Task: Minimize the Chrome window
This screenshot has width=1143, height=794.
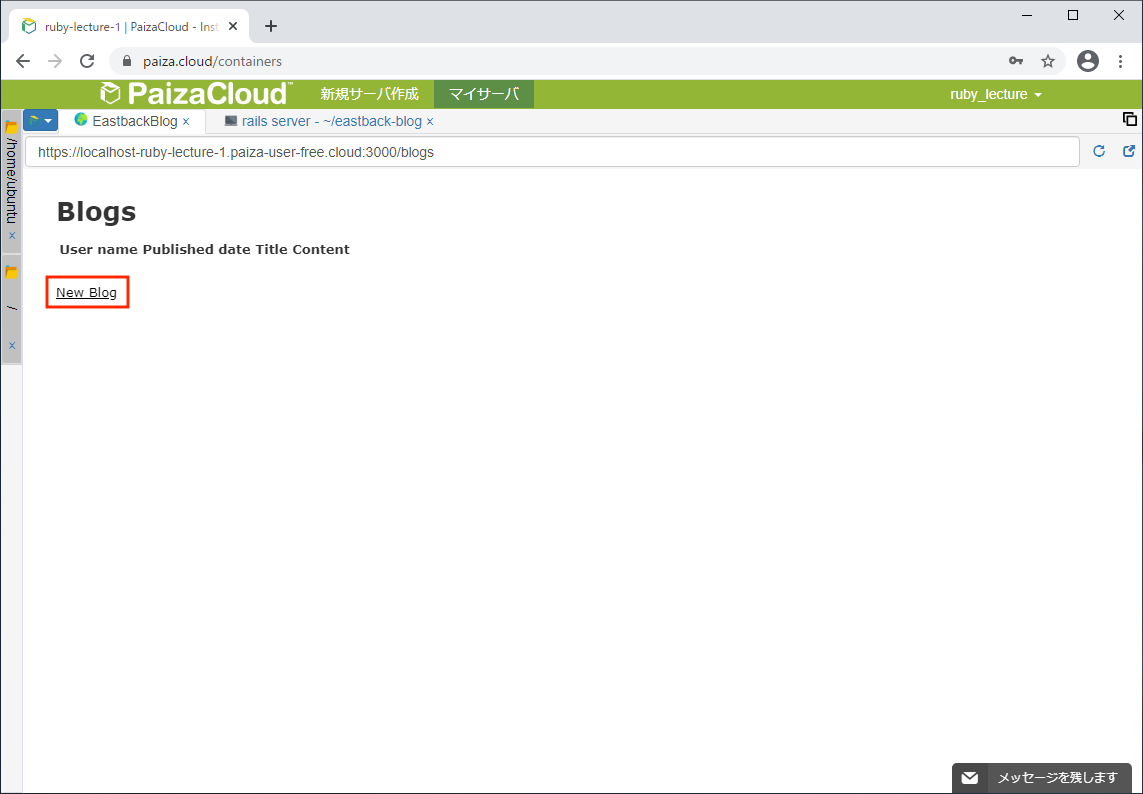Action: point(1026,15)
